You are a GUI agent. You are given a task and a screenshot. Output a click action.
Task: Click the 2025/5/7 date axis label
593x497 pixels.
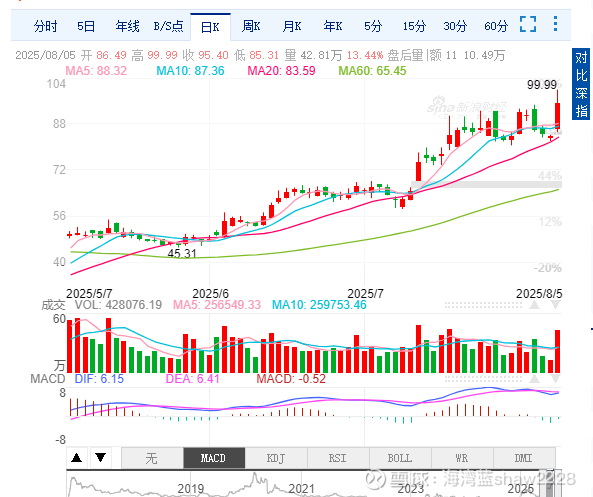(x=89, y=294)
